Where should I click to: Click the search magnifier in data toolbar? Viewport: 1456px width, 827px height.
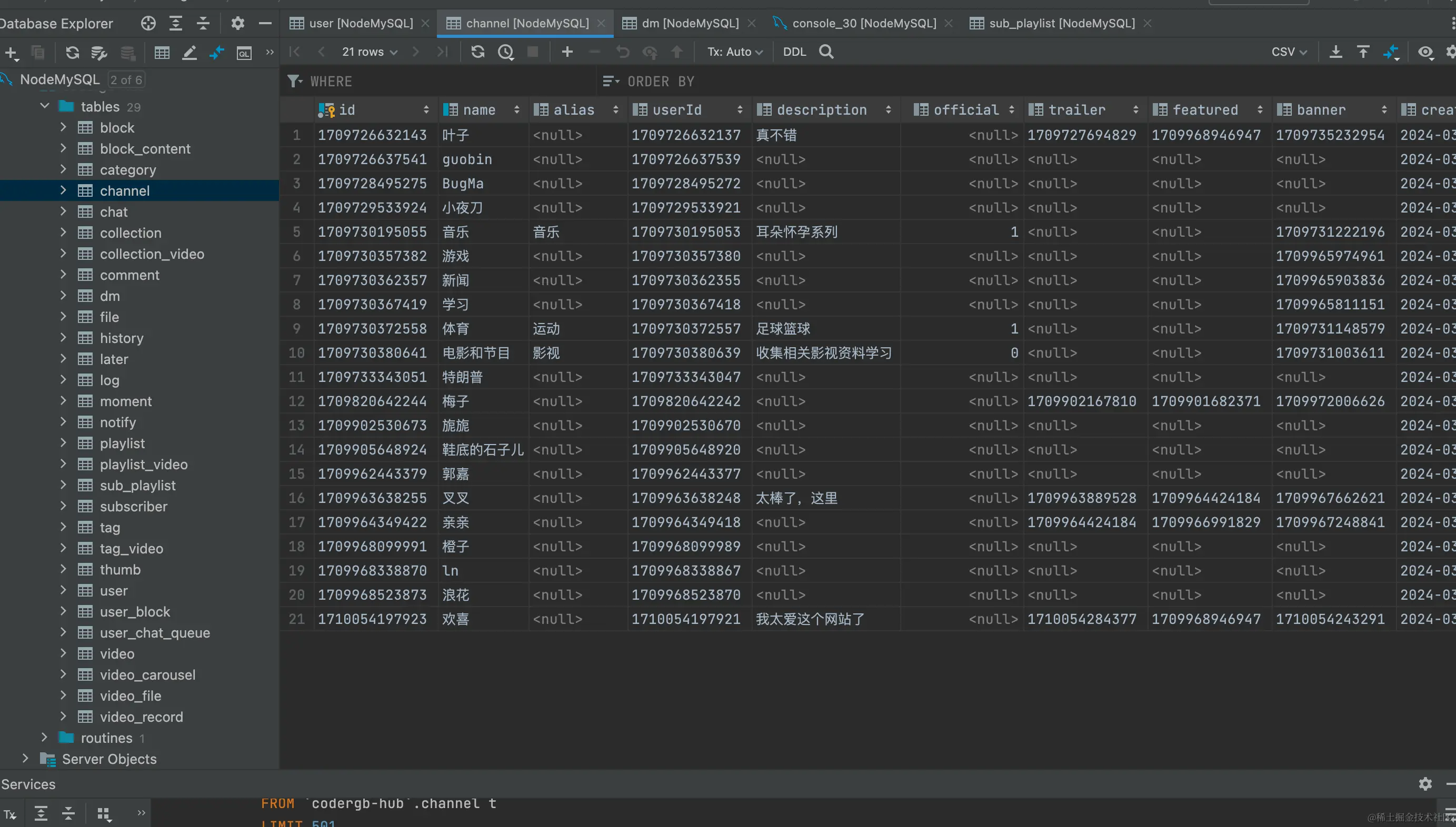(826, 52)
